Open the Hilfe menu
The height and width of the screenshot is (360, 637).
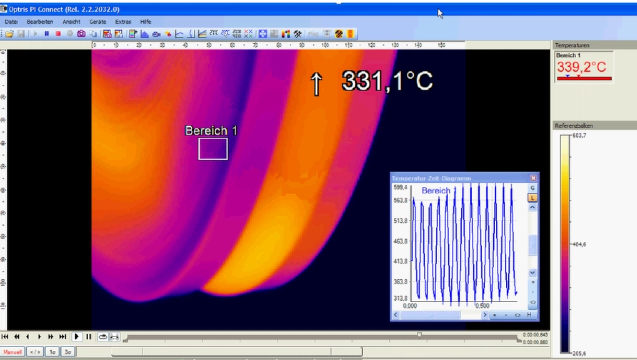[145, 22]
